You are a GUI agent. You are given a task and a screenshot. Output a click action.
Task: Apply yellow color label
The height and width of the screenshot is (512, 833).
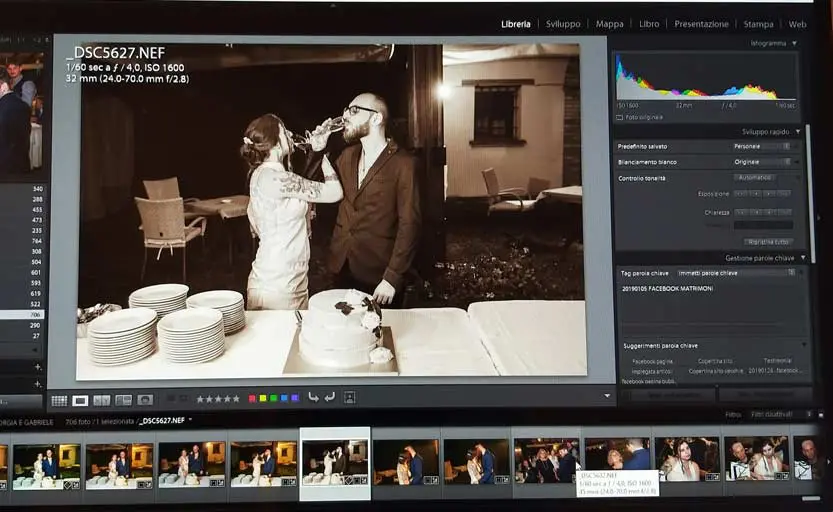click(x=263, y=398)
